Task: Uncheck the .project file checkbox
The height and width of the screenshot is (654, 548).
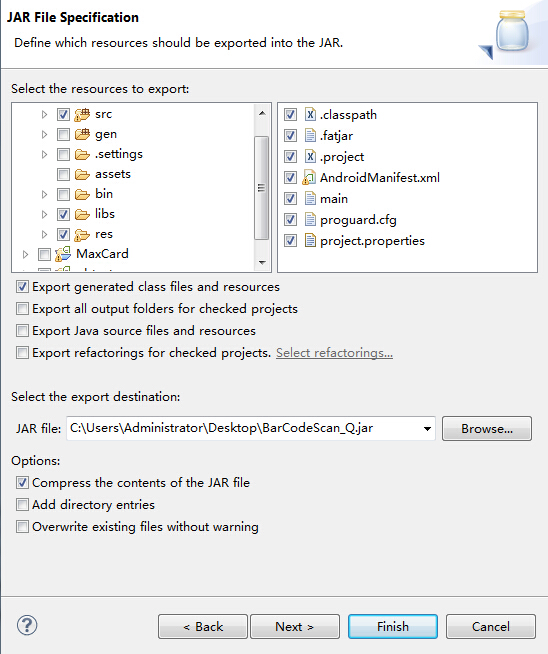Action: pos(290,157)
